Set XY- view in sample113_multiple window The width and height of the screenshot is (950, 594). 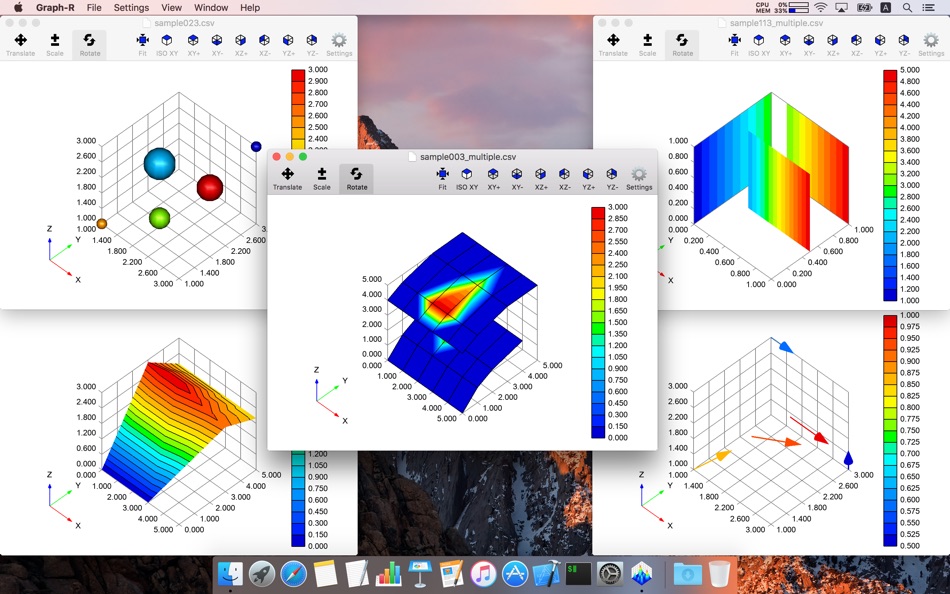809,45
